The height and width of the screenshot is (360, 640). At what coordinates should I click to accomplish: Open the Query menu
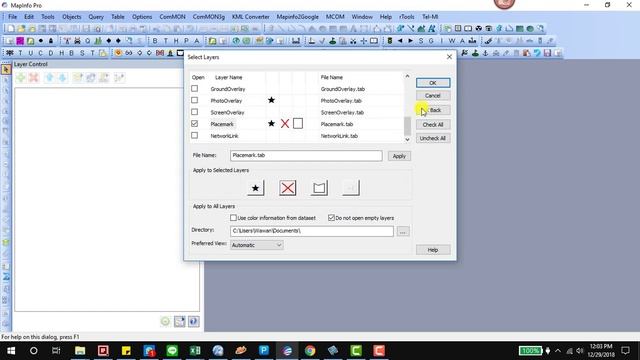96,17
